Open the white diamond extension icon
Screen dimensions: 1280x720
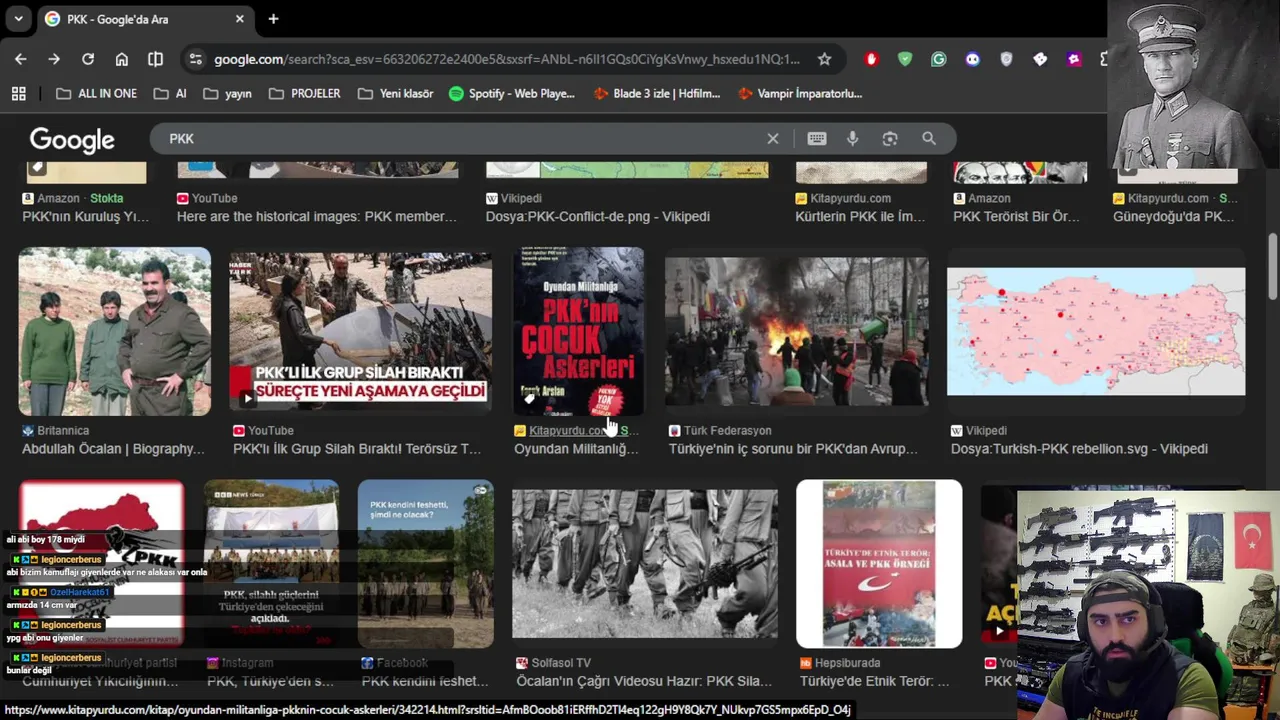[1040, 59]
